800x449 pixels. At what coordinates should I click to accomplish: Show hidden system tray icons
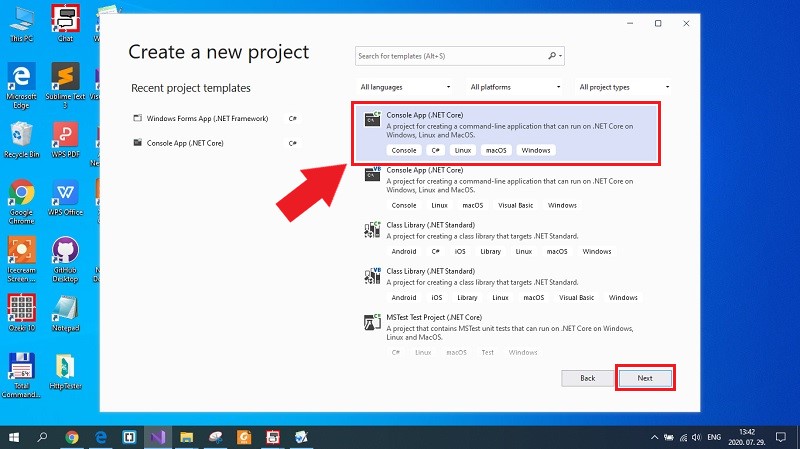point(654,437)
